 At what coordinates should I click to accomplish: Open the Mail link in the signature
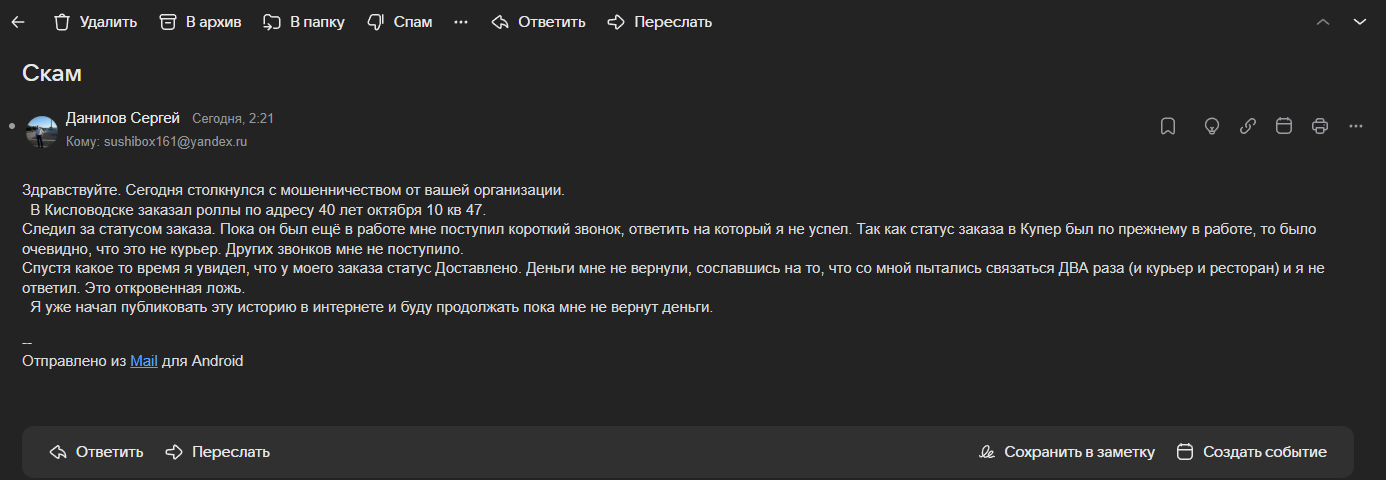(x=144, y=361)
